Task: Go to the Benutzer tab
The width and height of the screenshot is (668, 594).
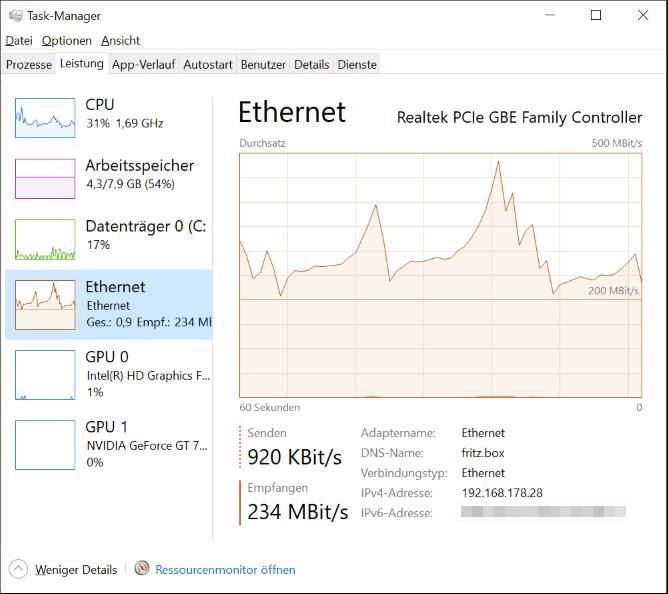Action: pyautogui.click(x=263, y=65)
